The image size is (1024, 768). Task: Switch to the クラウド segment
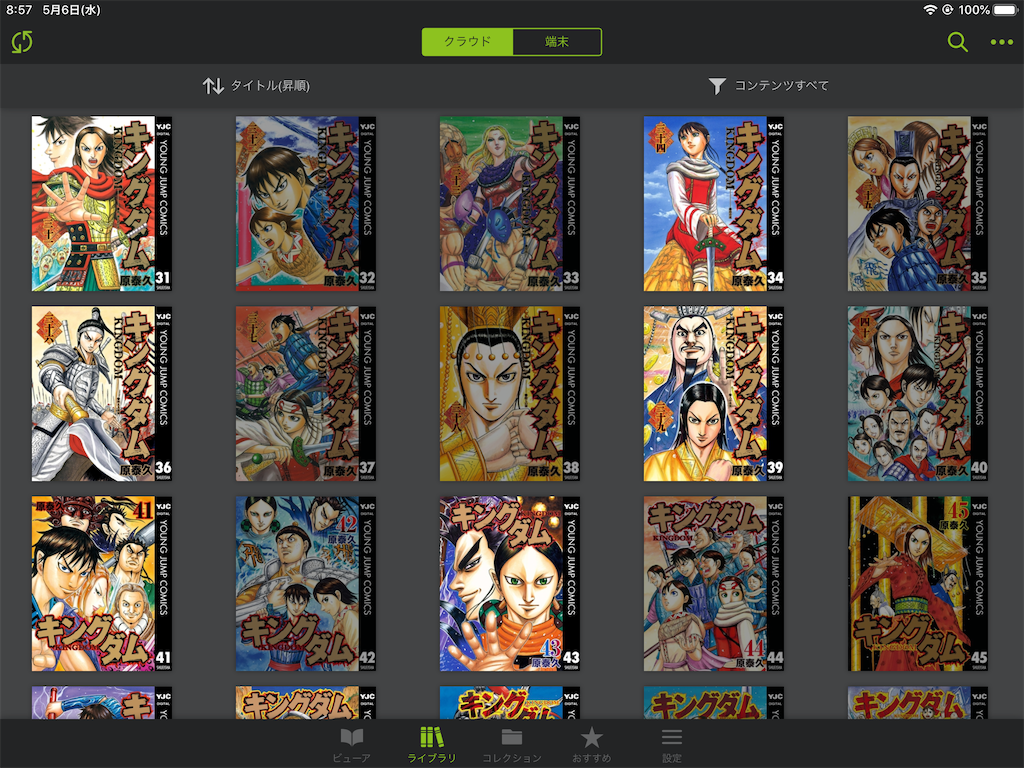pos(468,42)
